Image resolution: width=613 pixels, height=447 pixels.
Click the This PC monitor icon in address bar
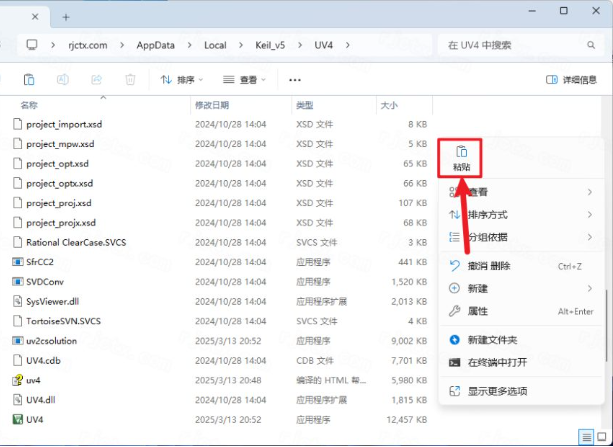click(32, 45)
